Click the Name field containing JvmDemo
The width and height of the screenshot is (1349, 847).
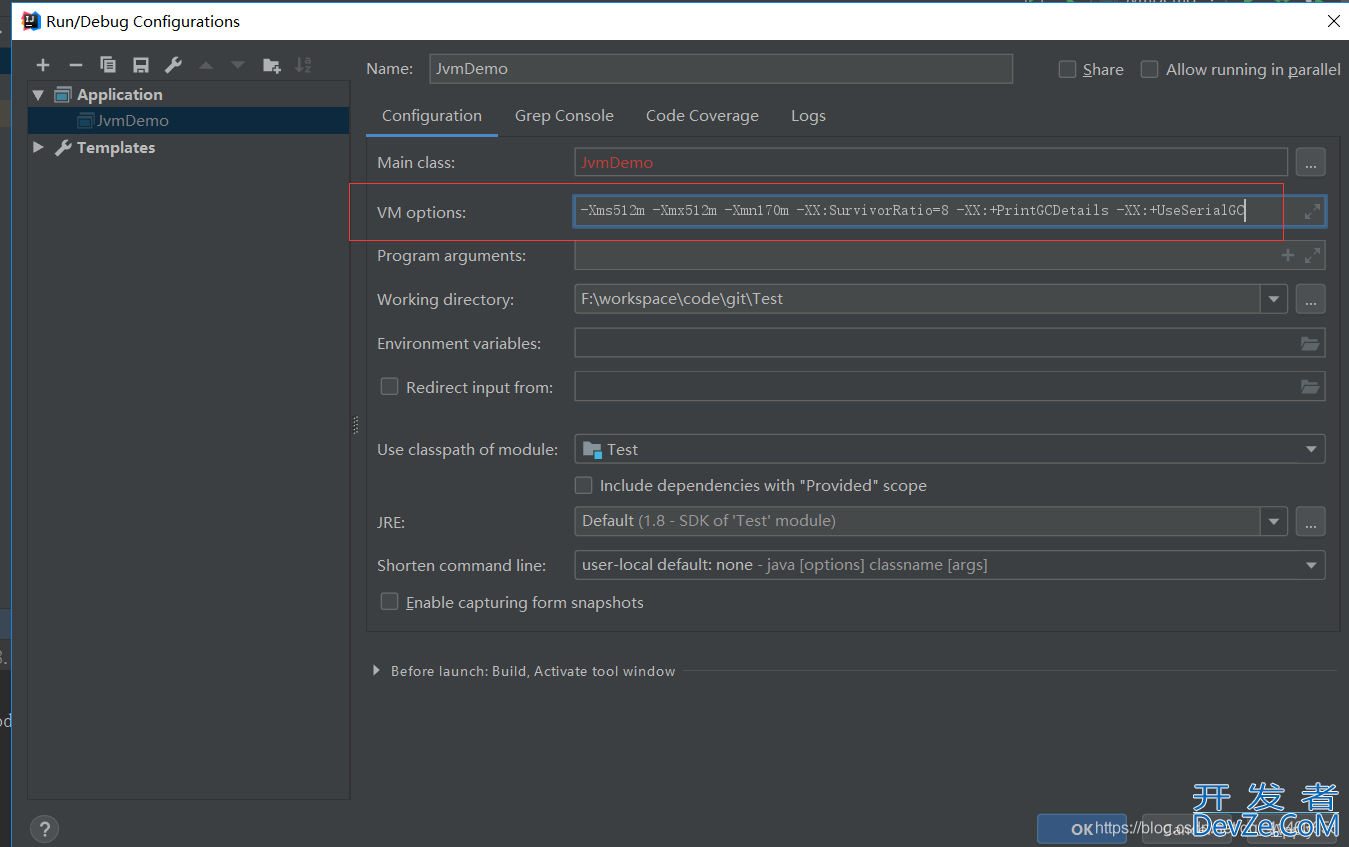[x=721, y=68]
